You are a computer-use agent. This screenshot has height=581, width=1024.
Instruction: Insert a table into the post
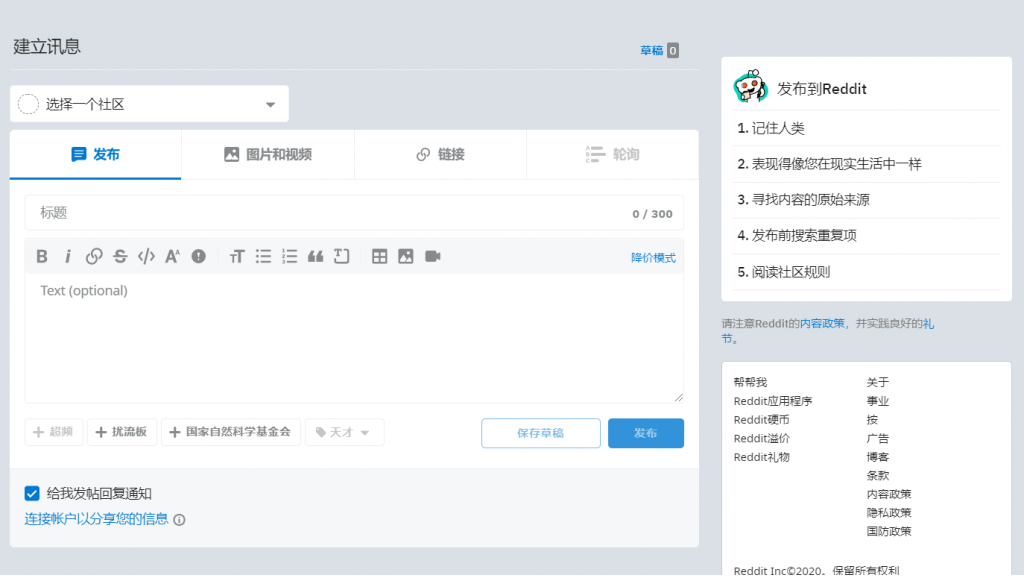pos(379,257)
